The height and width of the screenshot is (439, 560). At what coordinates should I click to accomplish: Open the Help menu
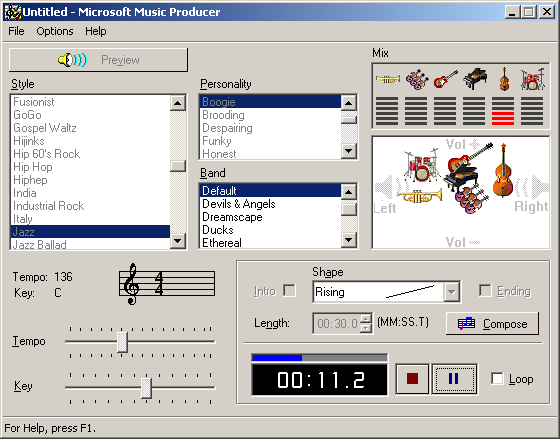[95, 31]
